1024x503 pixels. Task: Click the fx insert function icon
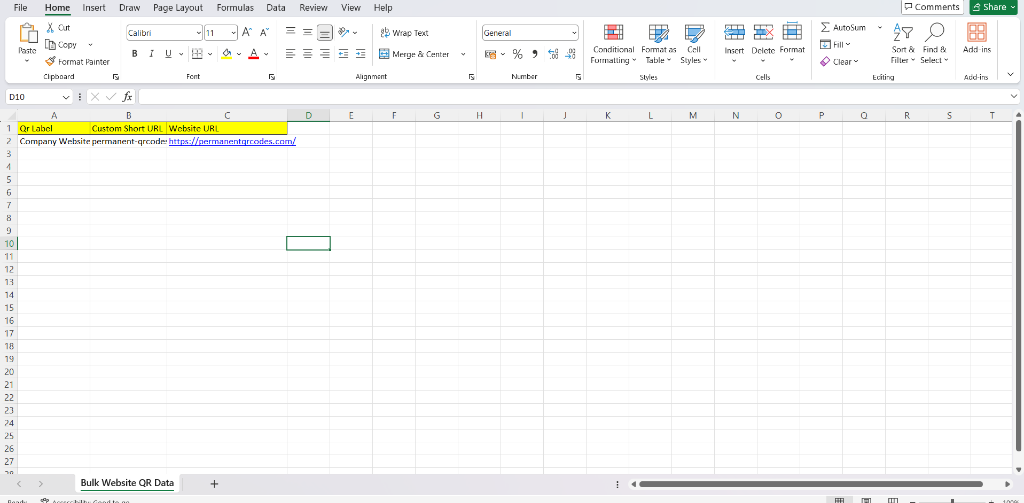(x=128, y=97)
